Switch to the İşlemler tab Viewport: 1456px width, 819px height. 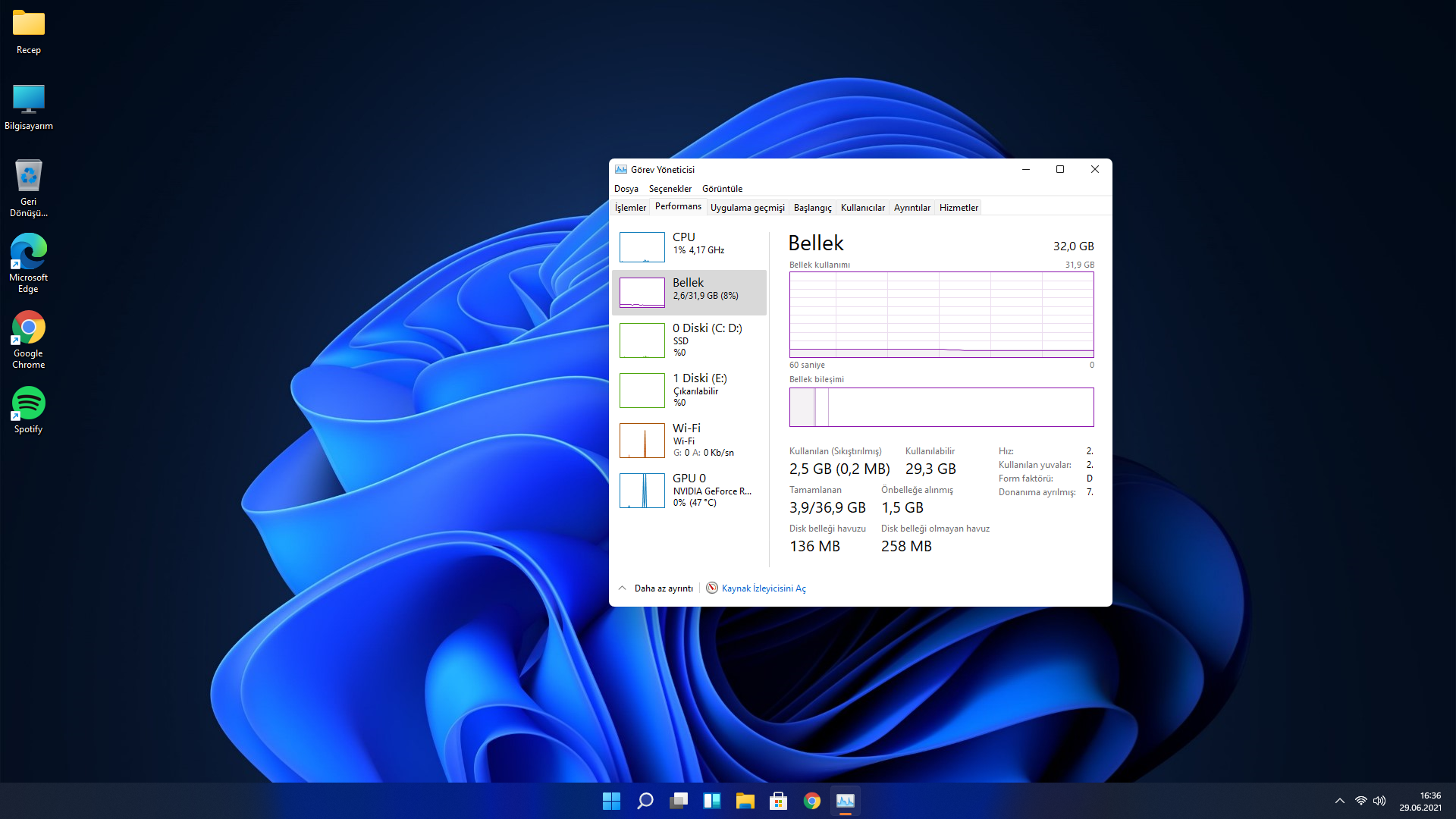630,208
